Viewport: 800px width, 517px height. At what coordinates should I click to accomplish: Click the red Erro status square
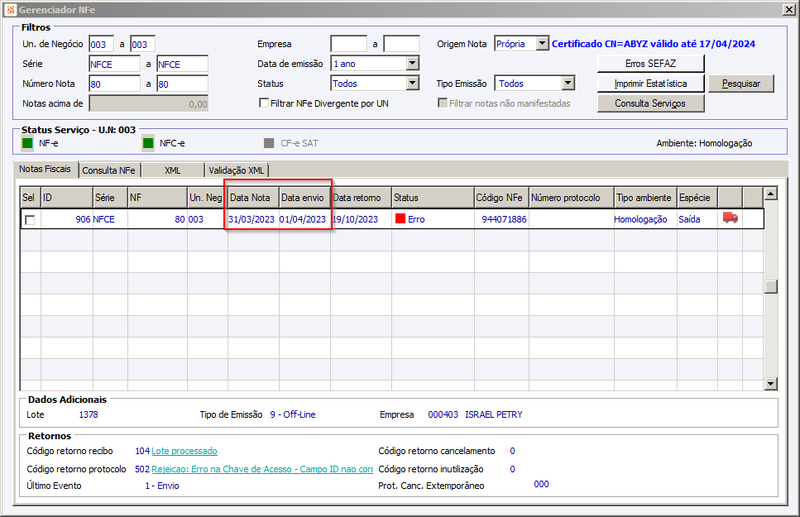tap(400, 218)
